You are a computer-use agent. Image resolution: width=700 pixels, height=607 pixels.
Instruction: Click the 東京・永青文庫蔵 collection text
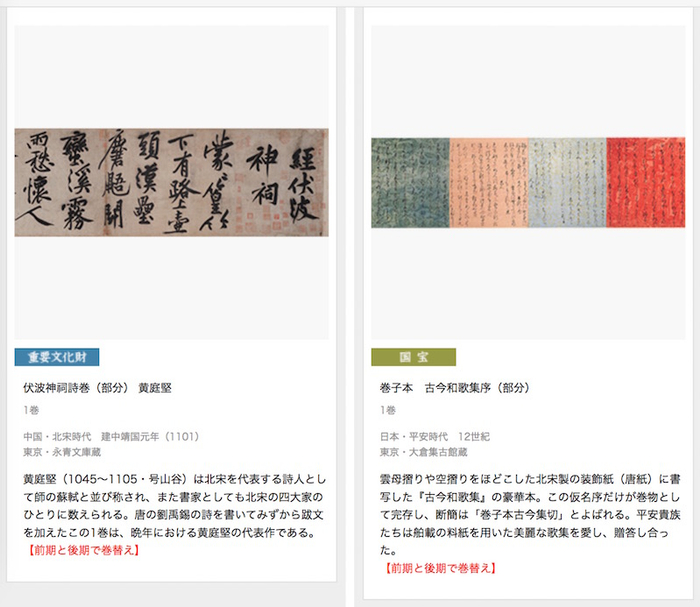click(x=62, y=452)
